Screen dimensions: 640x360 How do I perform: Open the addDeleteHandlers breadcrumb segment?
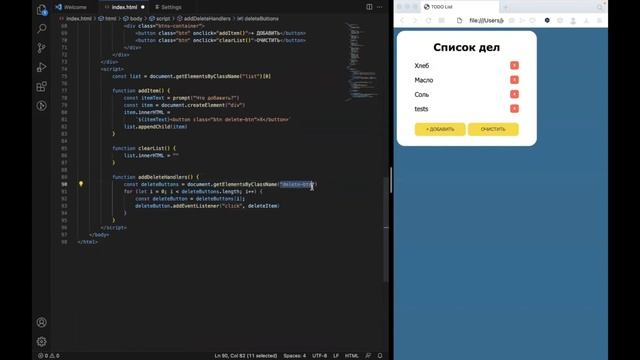click(204, 19)
